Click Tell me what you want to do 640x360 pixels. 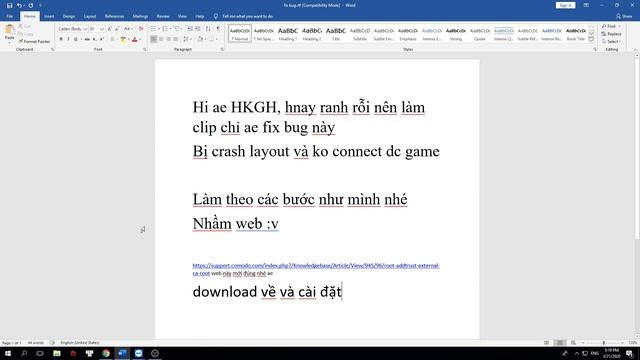(248, 16)
